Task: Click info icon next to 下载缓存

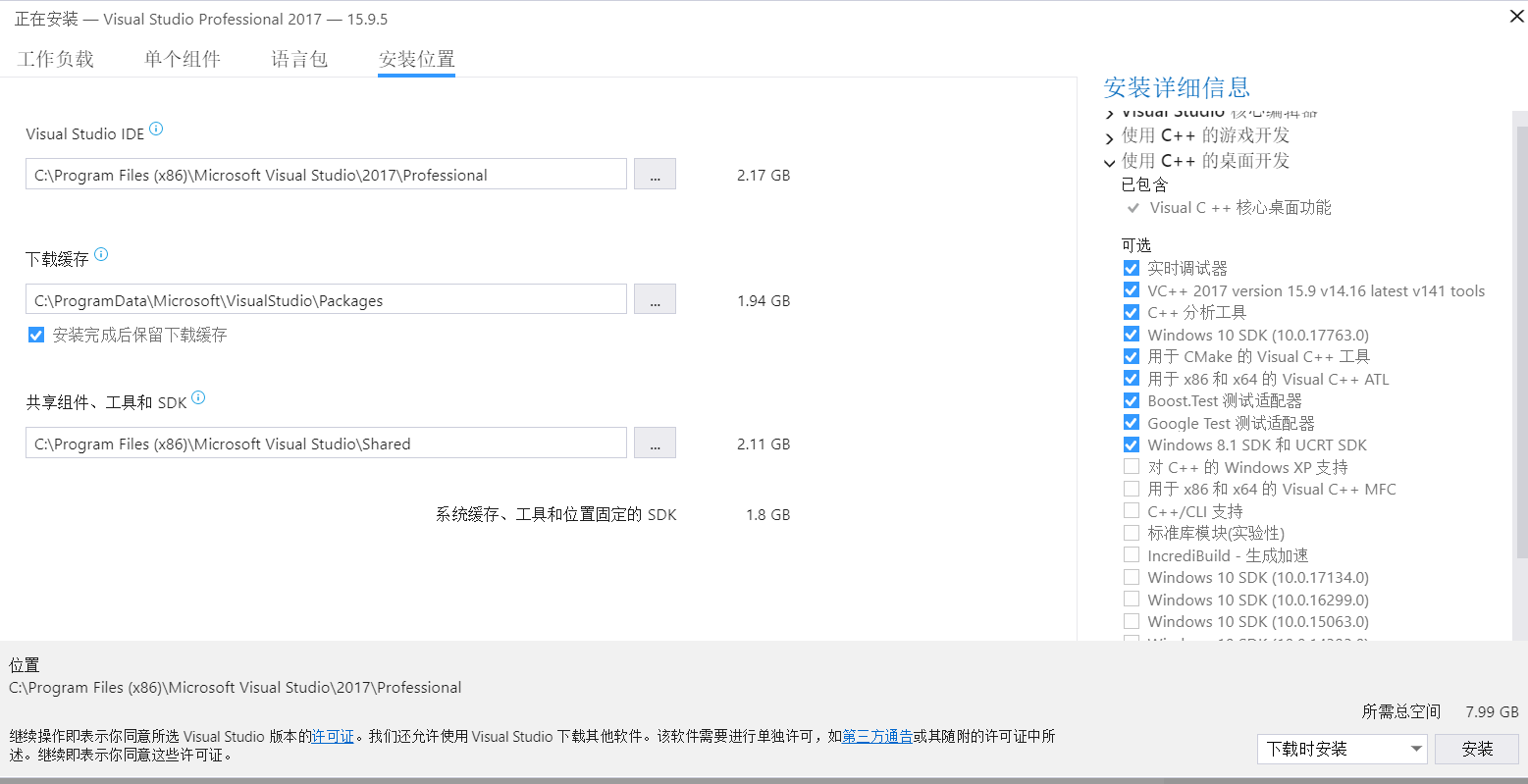Action: (x=101, y=254)
